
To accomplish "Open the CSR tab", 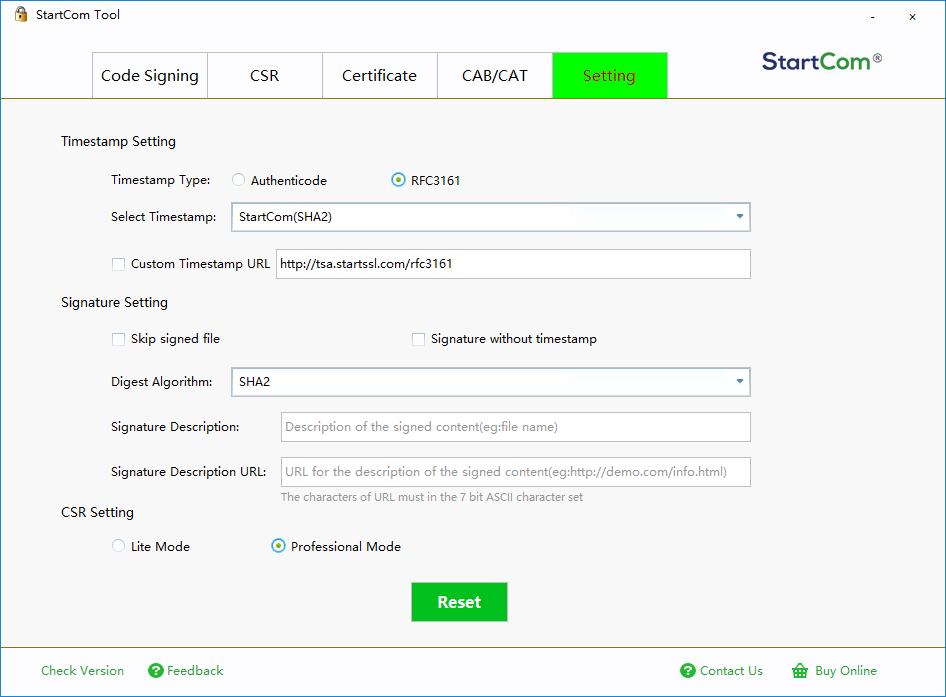I will click(x=265, y=75).
